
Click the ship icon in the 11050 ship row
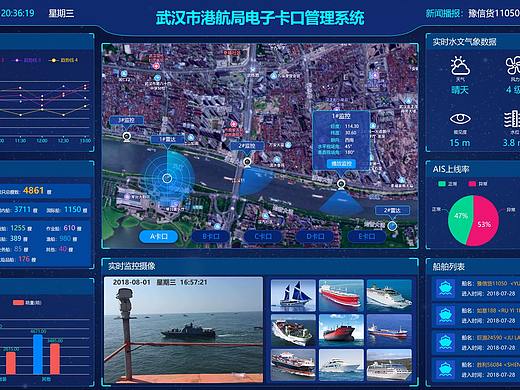[x=445, y=288]
